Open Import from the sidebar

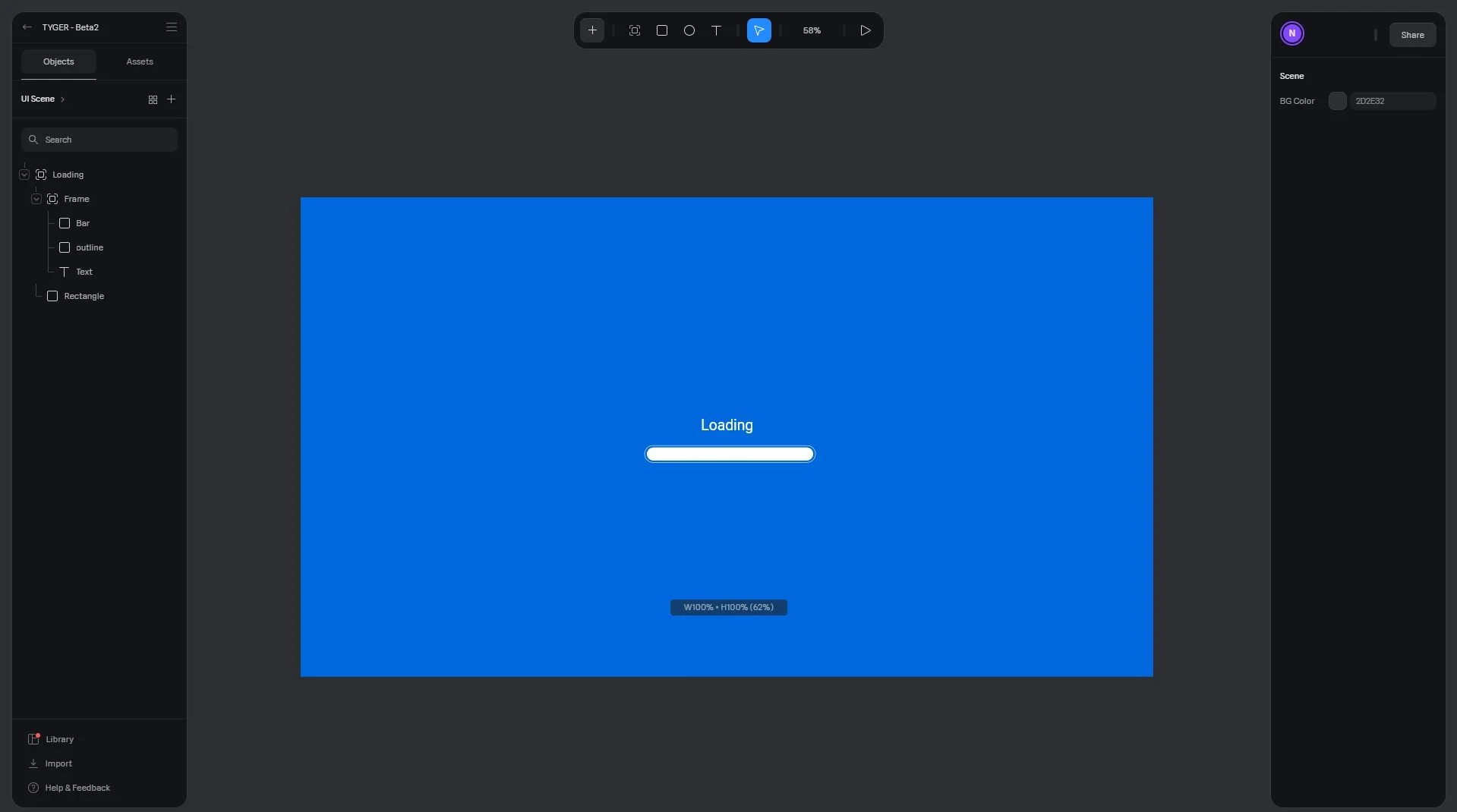tap(58, 763)
